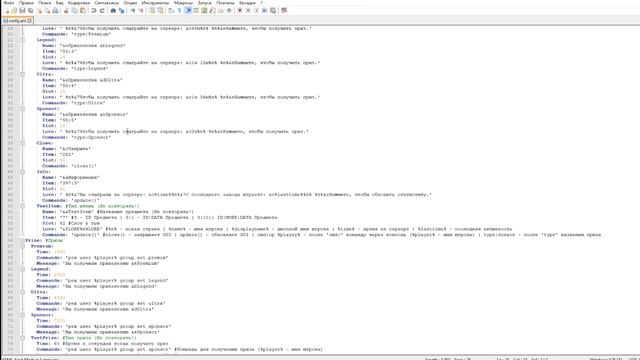
Task: Open the Запуск menu
Action: [x=205, y=3]
